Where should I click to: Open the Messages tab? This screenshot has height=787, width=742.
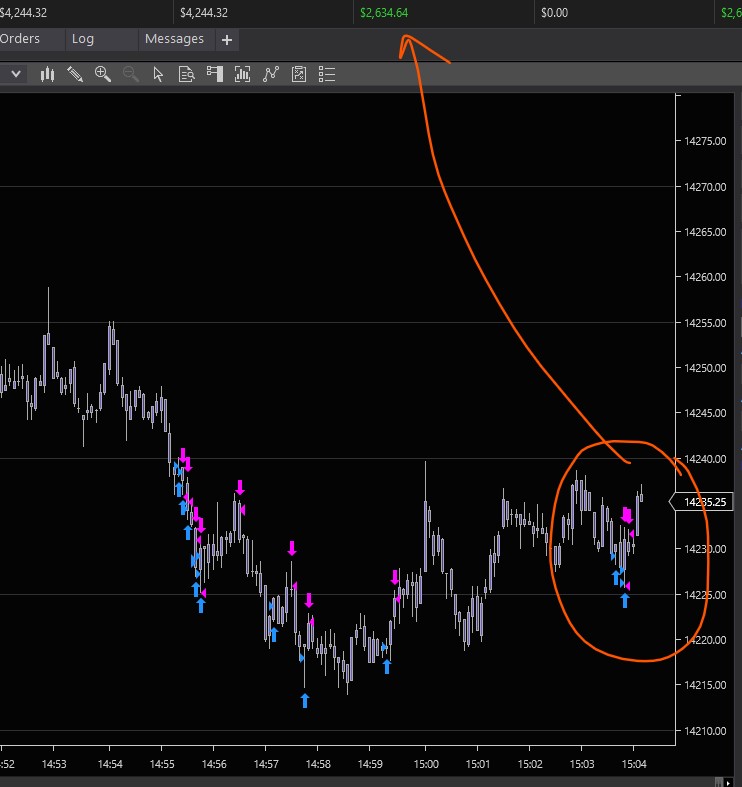point(174,39)
